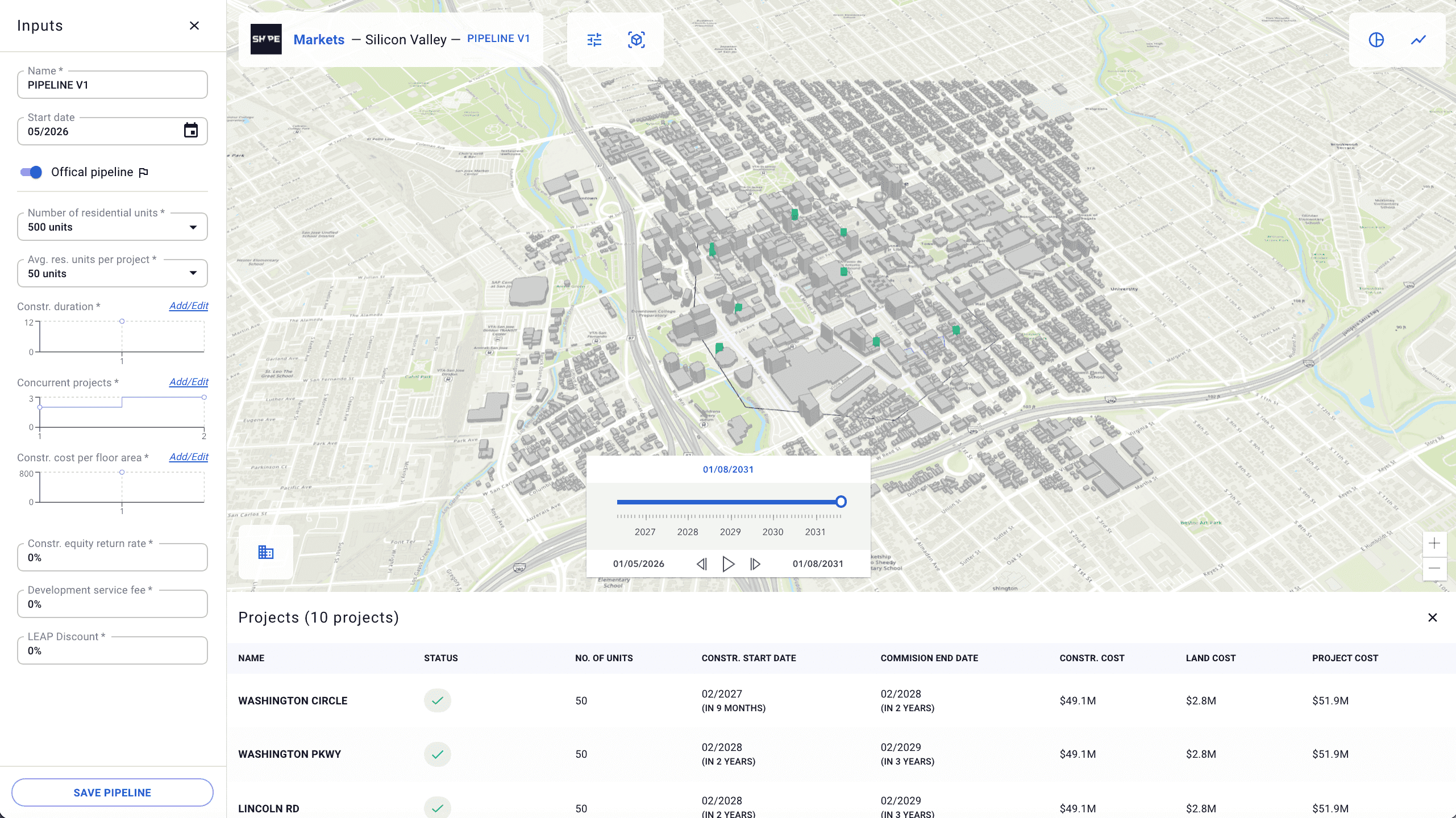Open the trend line chart icon
This screenshot has height=818, width=1456.
pyautogui.click(x=1418, y=40)
